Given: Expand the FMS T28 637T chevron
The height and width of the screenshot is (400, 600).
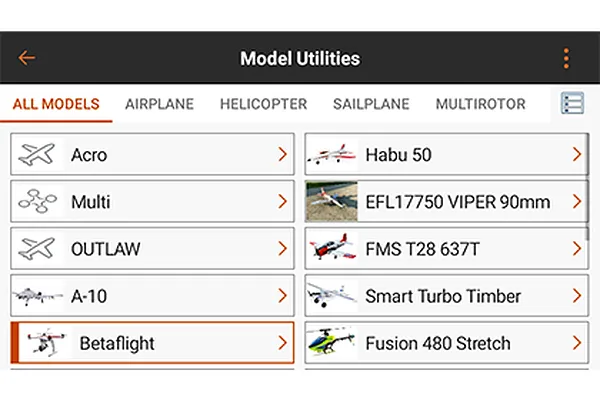Looking at the screenshot, I should (x=577, y=249).
